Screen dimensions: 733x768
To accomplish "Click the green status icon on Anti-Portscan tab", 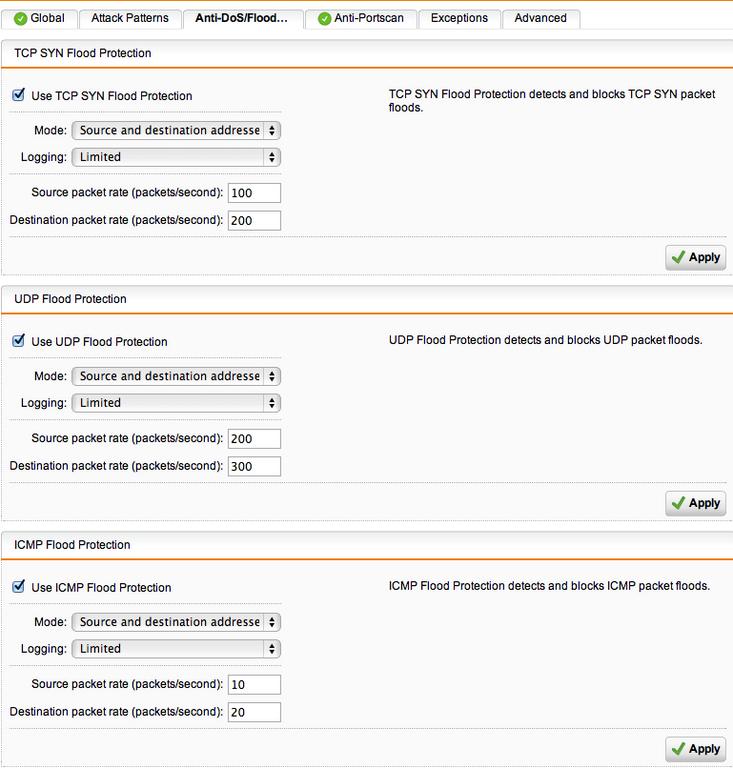I will coord(324,19).
